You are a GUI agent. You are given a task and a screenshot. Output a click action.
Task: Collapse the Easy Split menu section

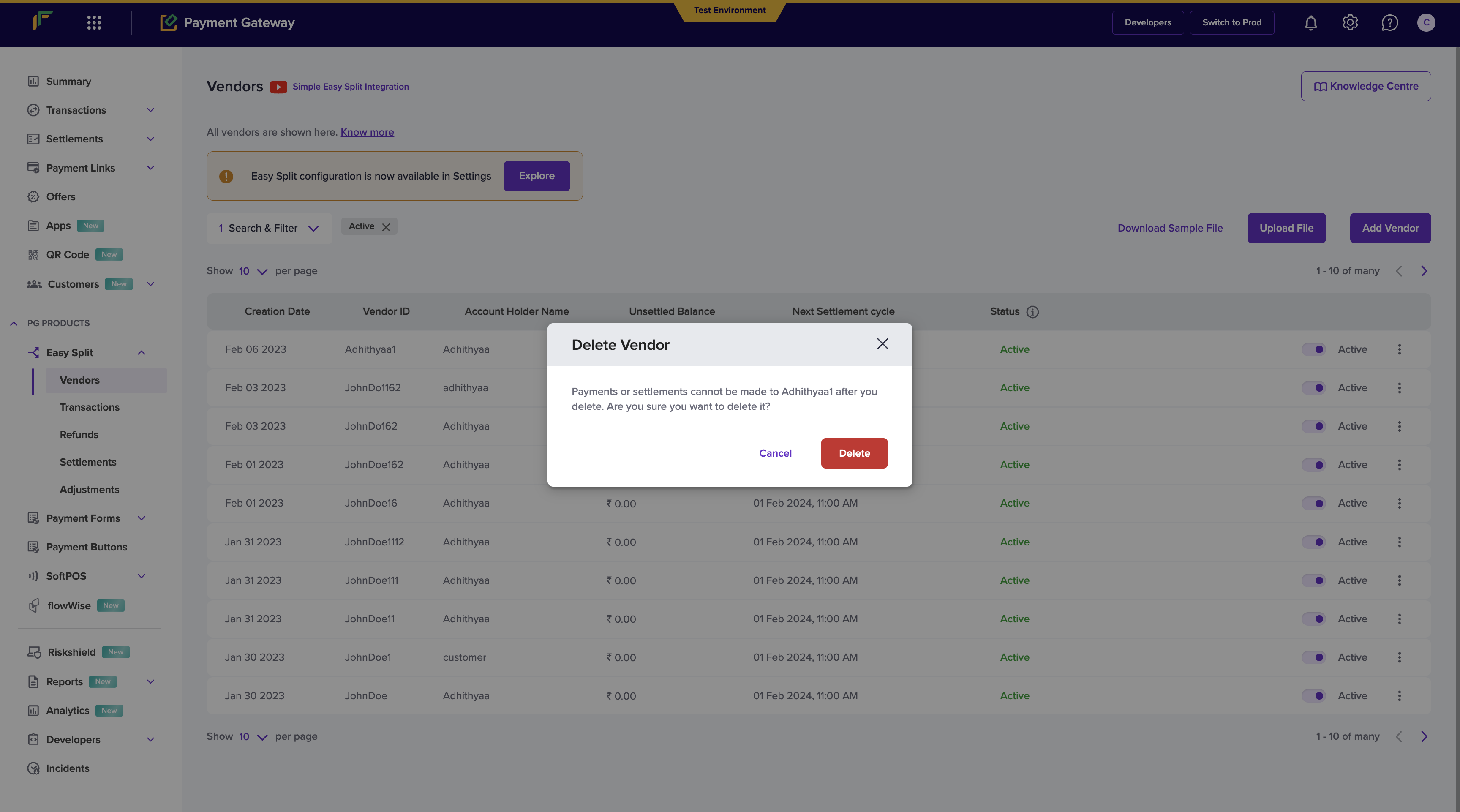coord(142,352)
